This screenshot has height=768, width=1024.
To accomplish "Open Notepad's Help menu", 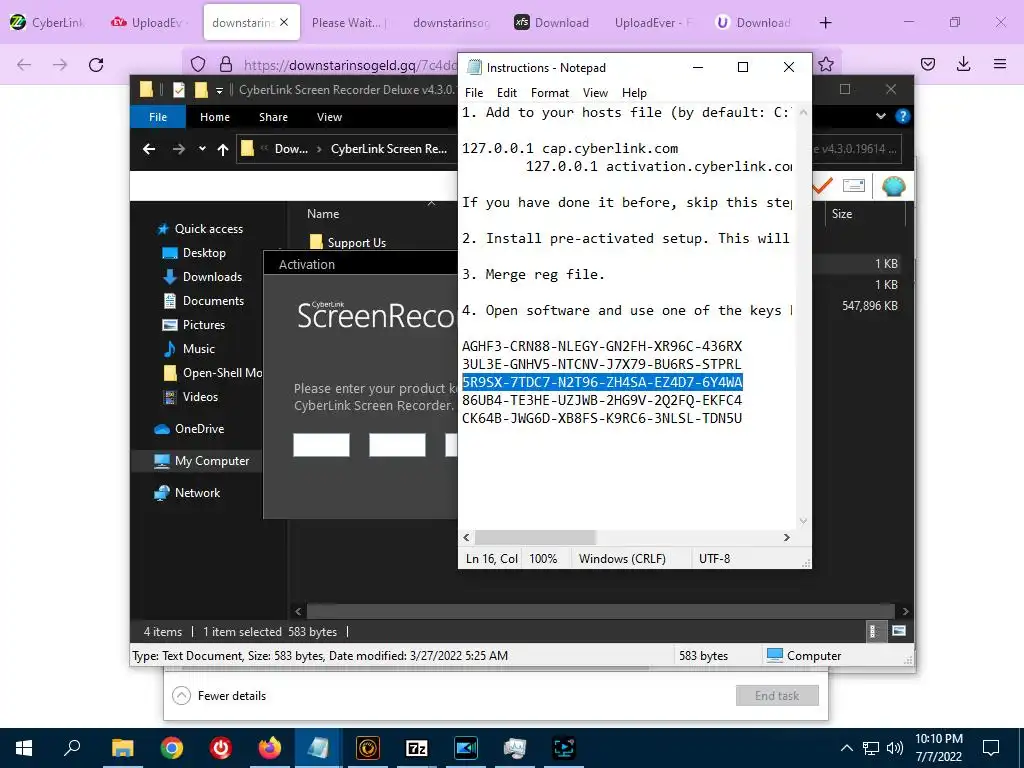I will coord(634,93).
